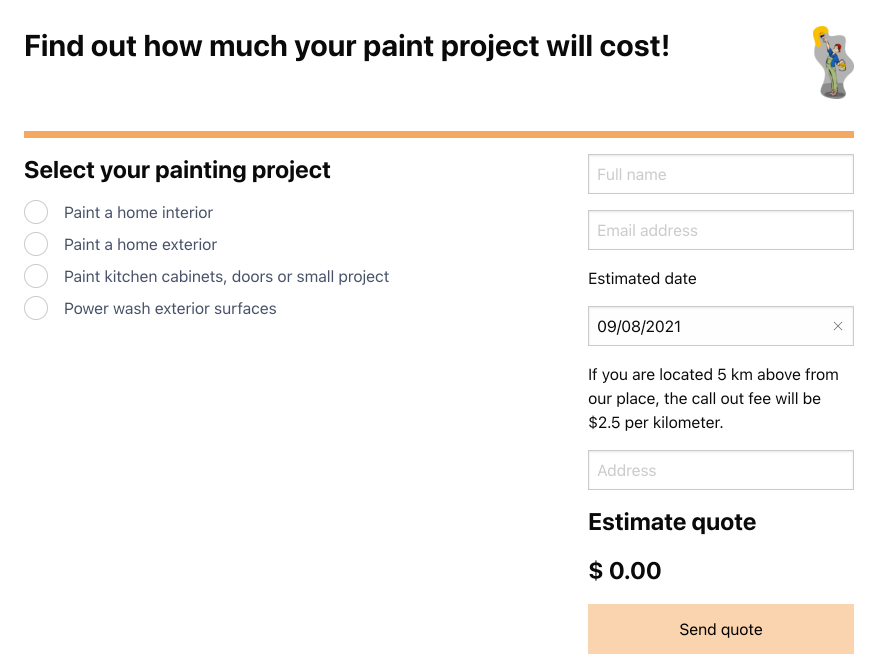Viewport: 880px width, 660px height.
Task: Click the 'Estimate quote' heading
Action: pyautogui.click(x=672, y=522)
